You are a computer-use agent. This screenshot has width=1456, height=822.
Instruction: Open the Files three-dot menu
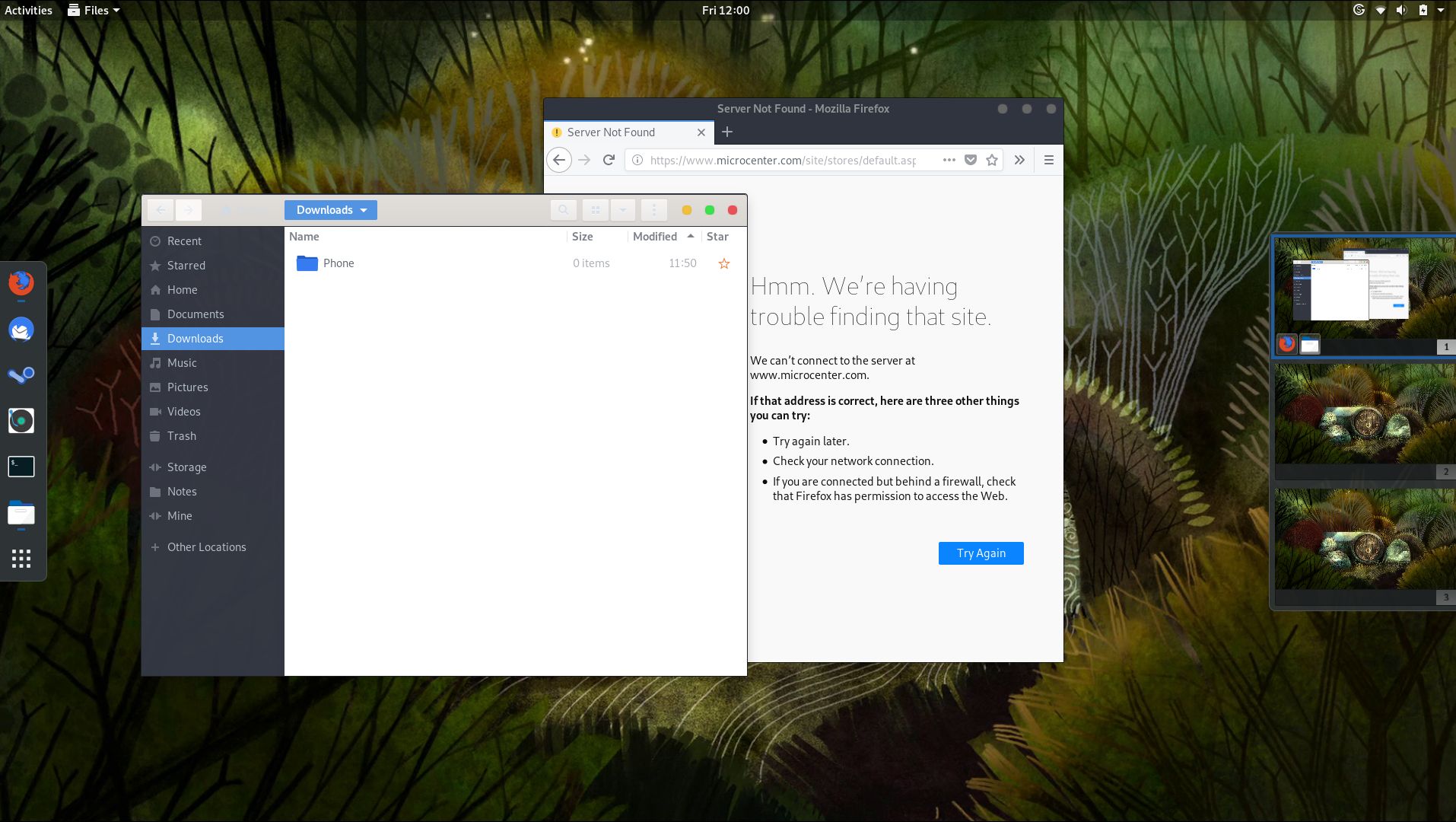tap(654, 209)
